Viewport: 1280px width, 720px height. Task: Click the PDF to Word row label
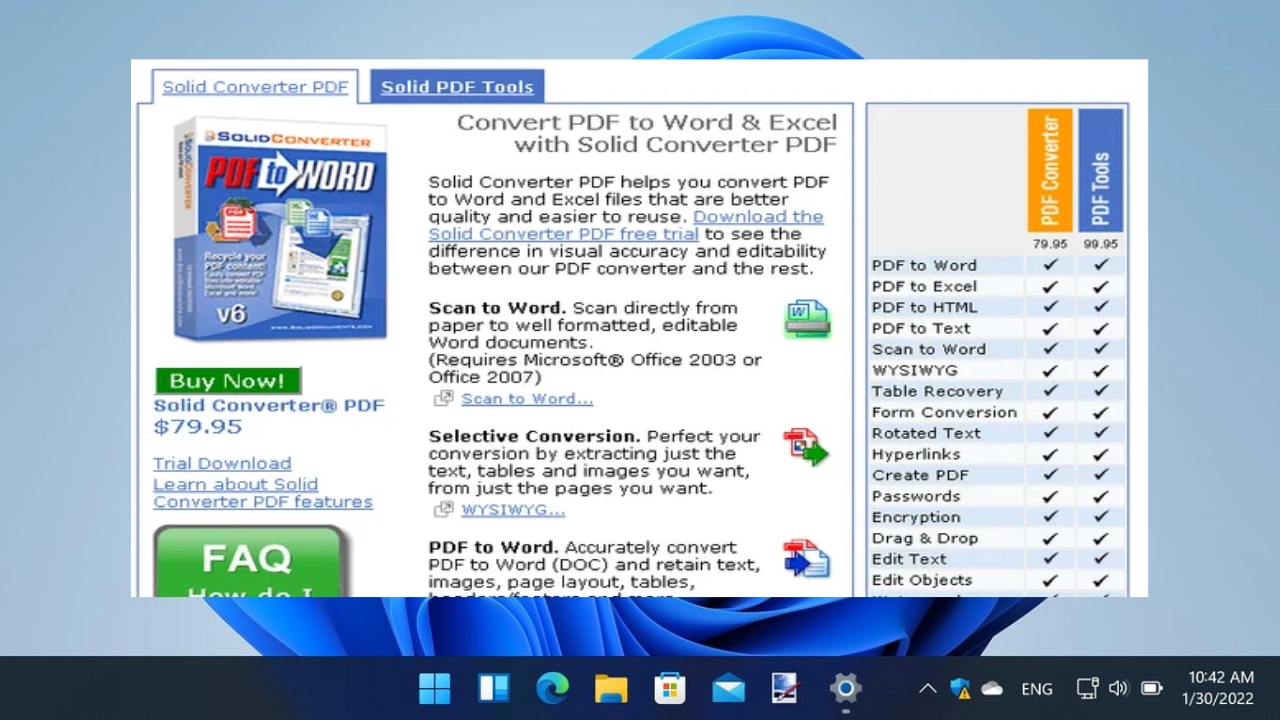coord(924,265)
